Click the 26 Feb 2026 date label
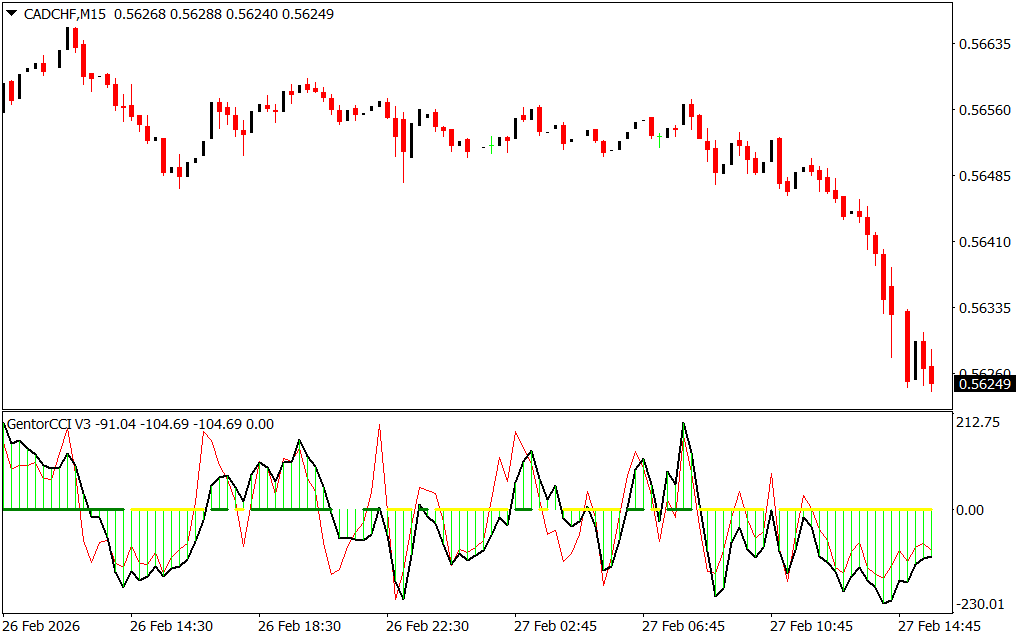 (42, 626)
